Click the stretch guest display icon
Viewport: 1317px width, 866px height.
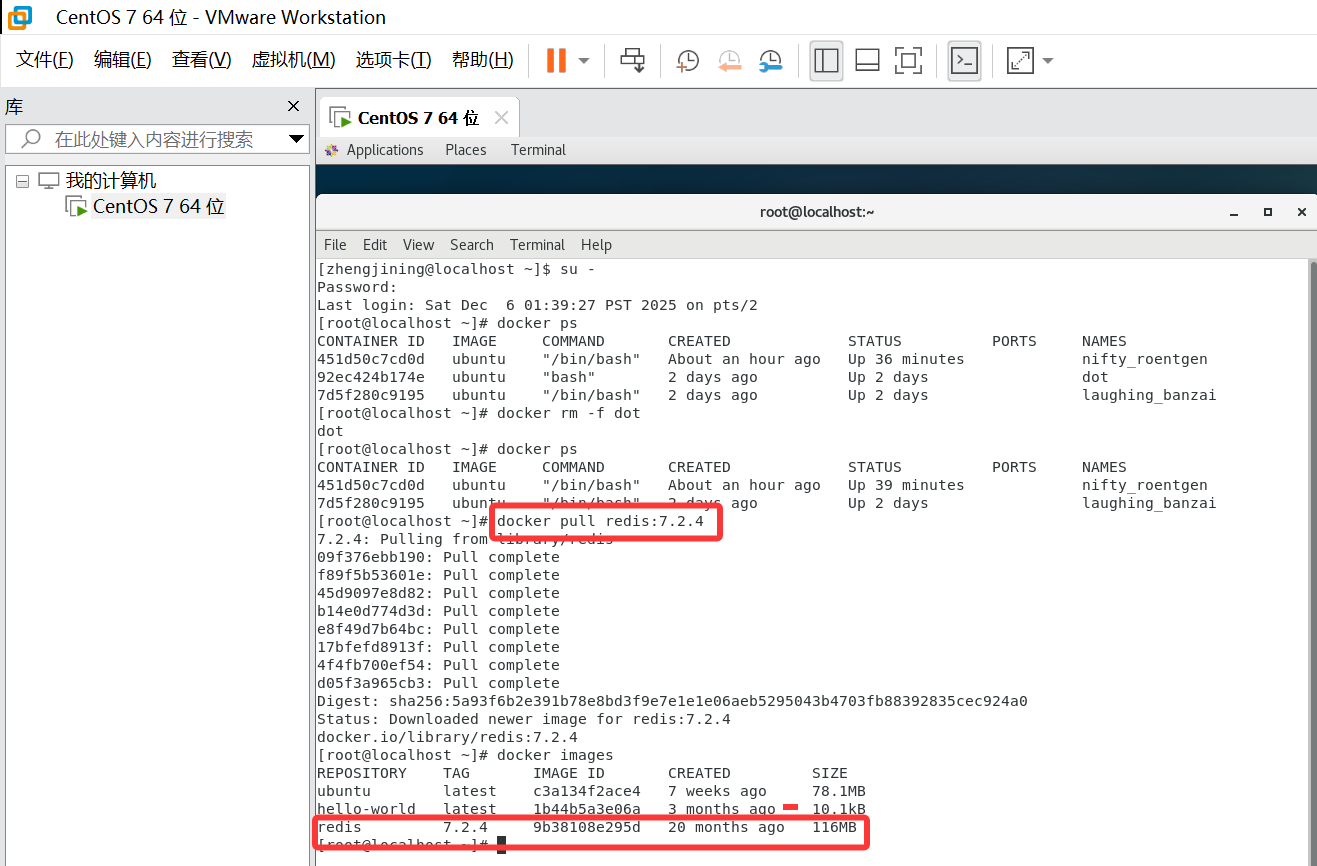[1020, 61]
